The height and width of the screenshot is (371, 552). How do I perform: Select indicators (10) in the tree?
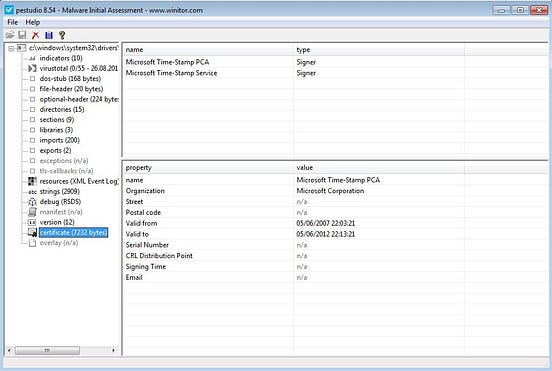point(61,58)
